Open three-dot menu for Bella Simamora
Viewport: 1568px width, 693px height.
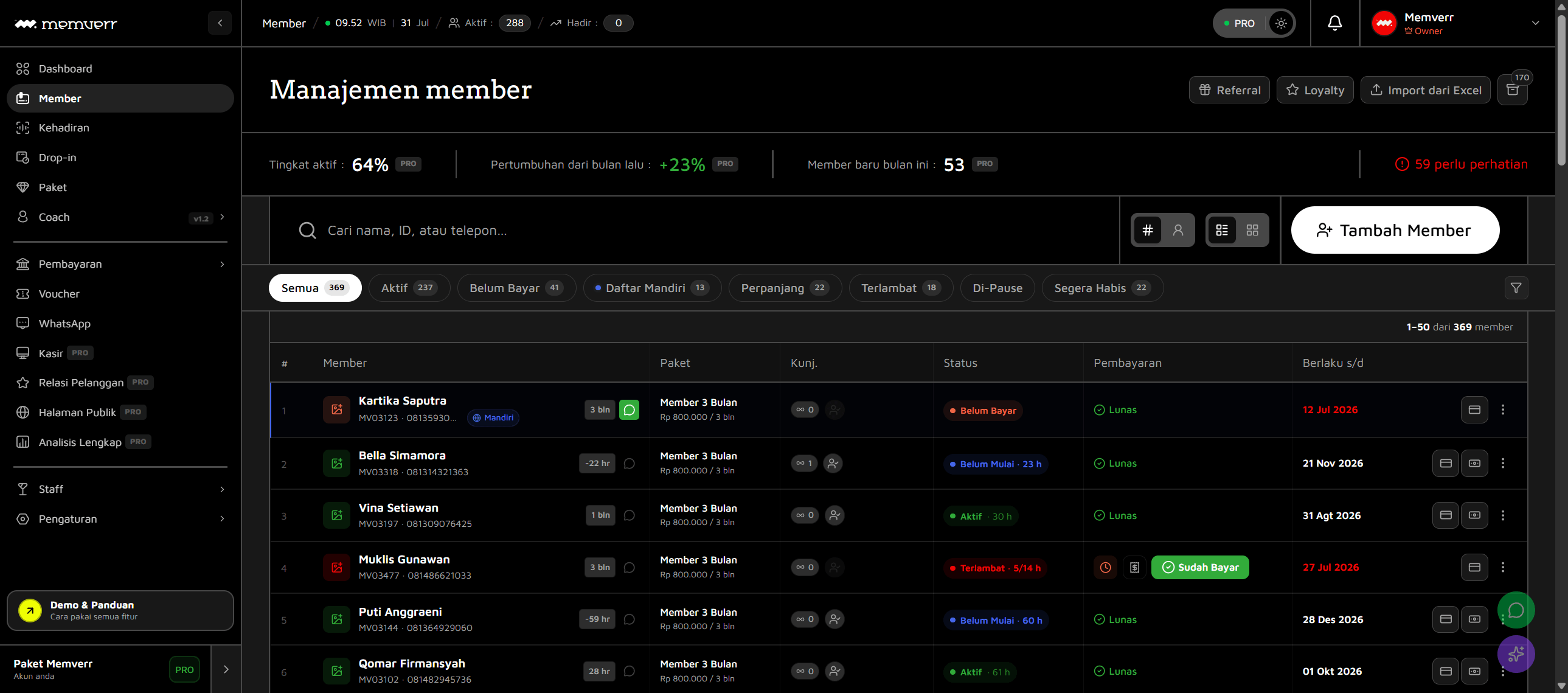[1503, 464]
